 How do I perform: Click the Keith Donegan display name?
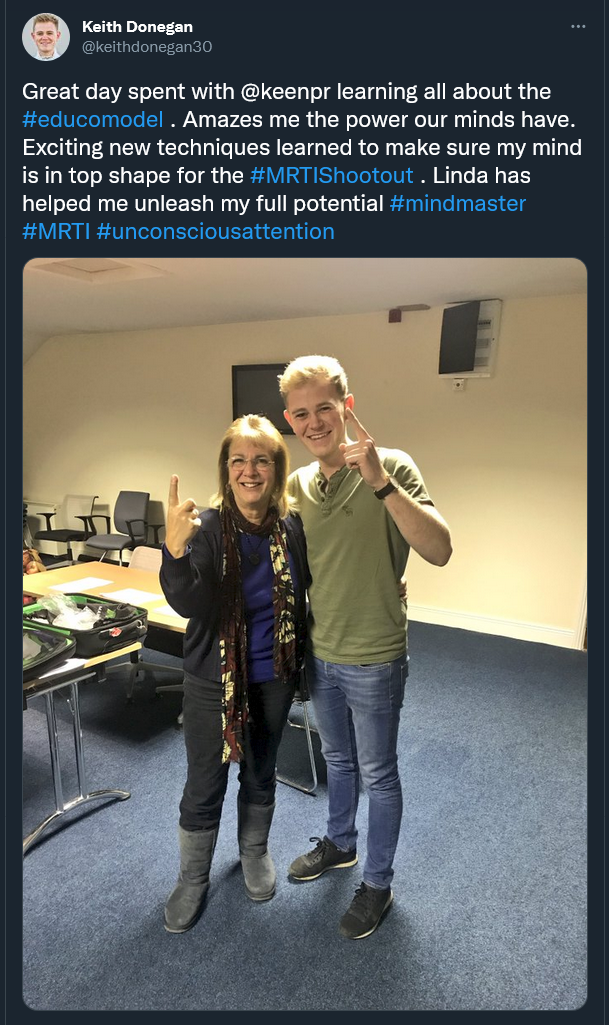pyautogui.click(x=136, y=27)
